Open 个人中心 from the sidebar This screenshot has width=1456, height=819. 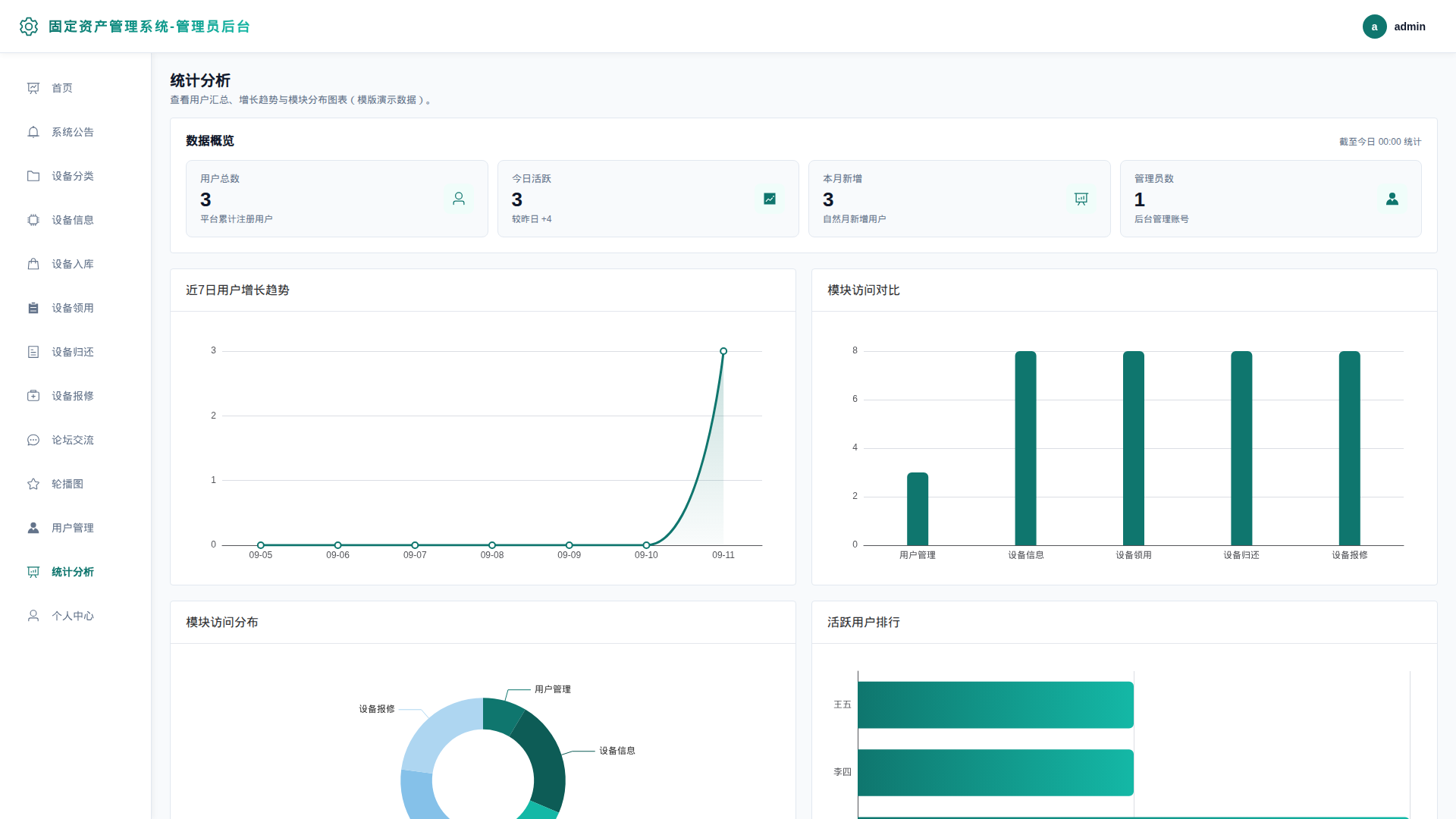(x=76, y=616)
